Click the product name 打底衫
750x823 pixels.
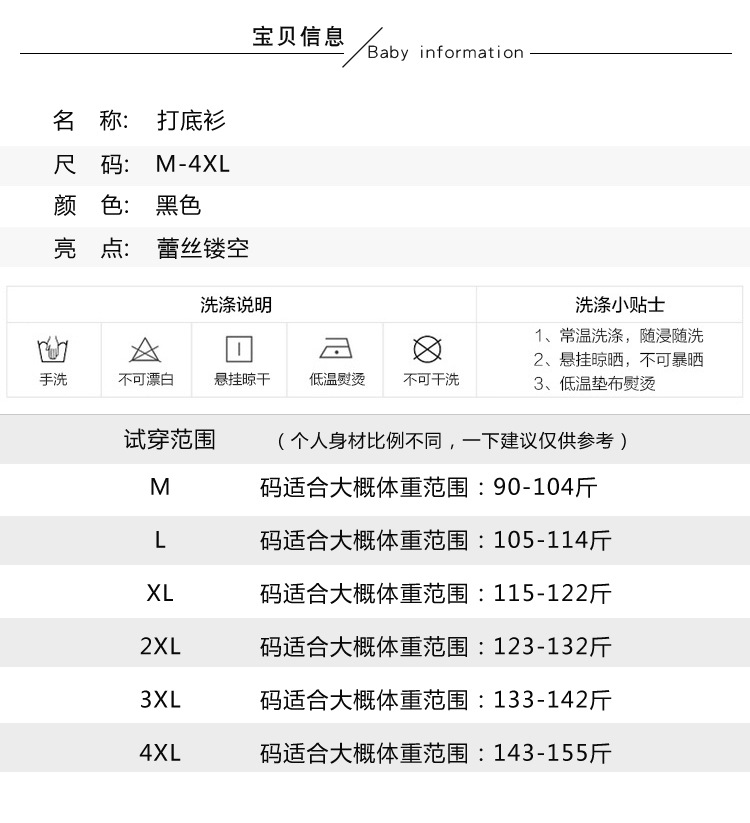(x=191, y=120)
